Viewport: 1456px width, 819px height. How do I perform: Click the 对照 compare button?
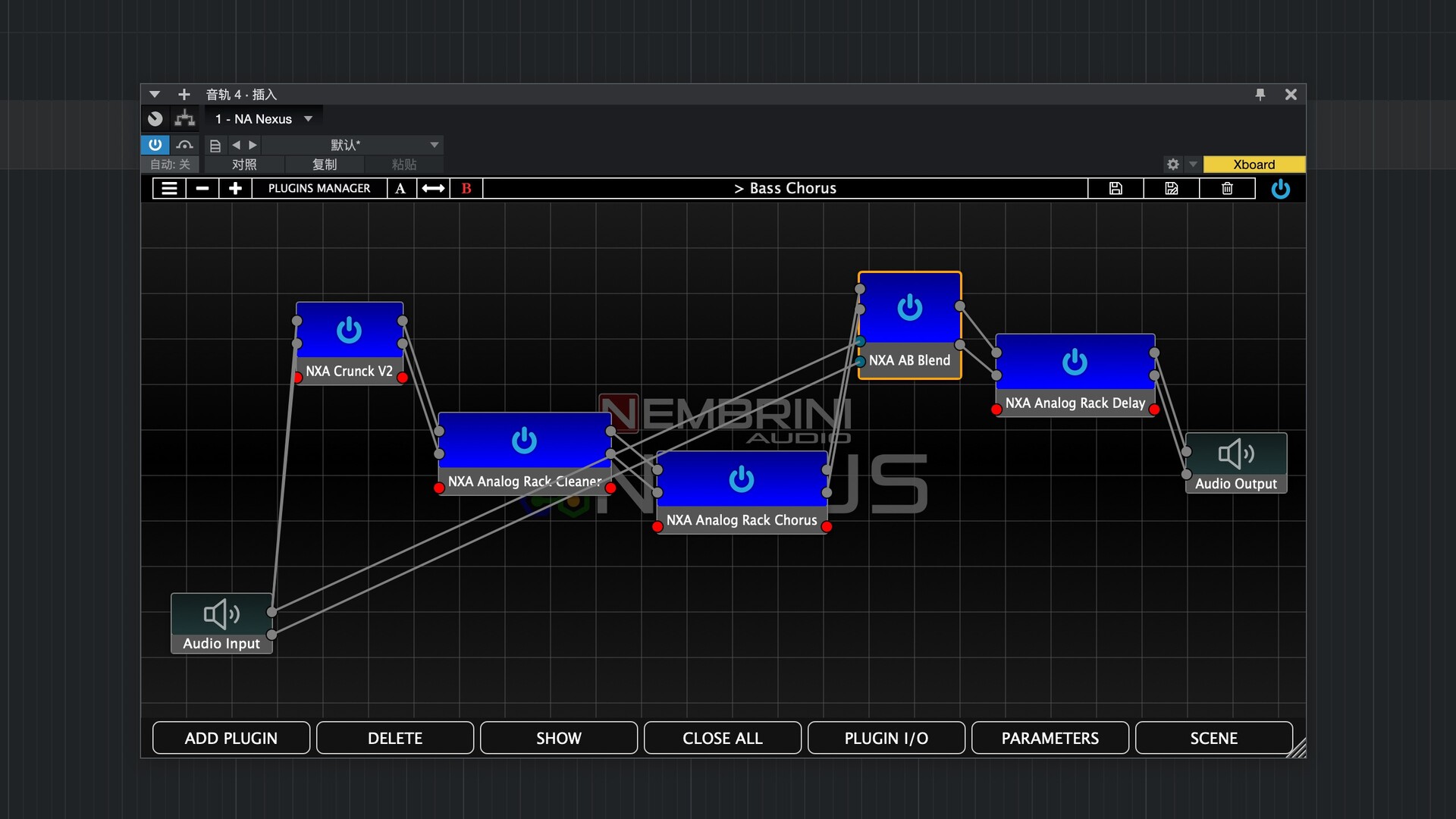pos(244,165)
